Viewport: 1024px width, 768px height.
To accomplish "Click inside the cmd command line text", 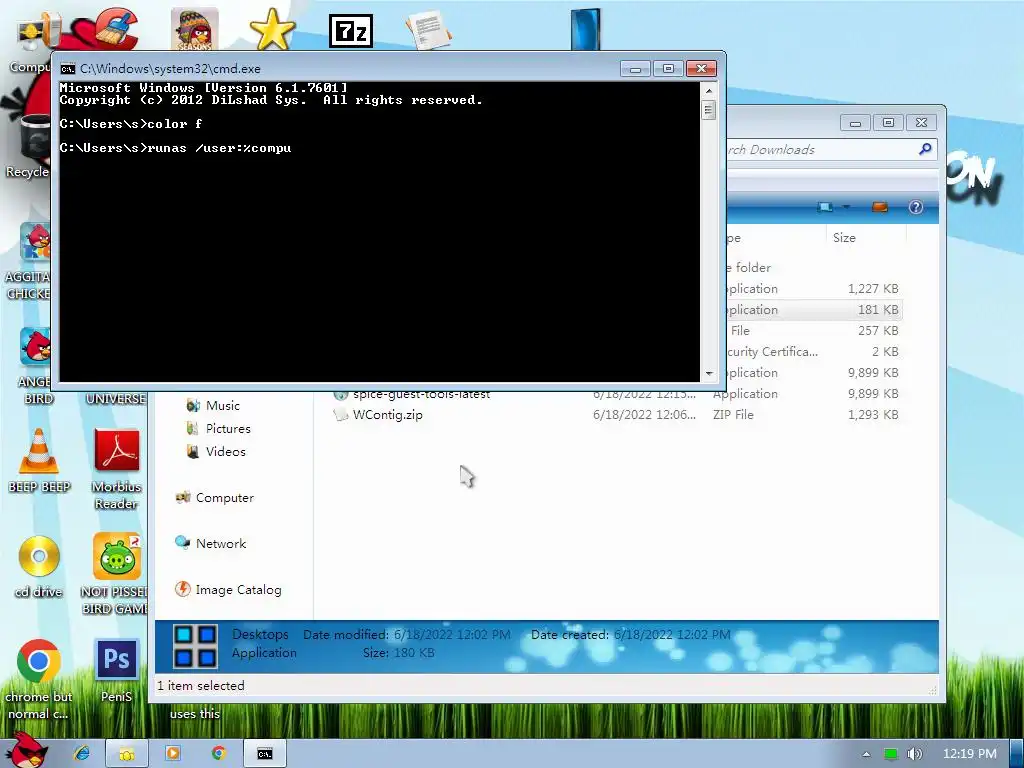I will (175, 148).
